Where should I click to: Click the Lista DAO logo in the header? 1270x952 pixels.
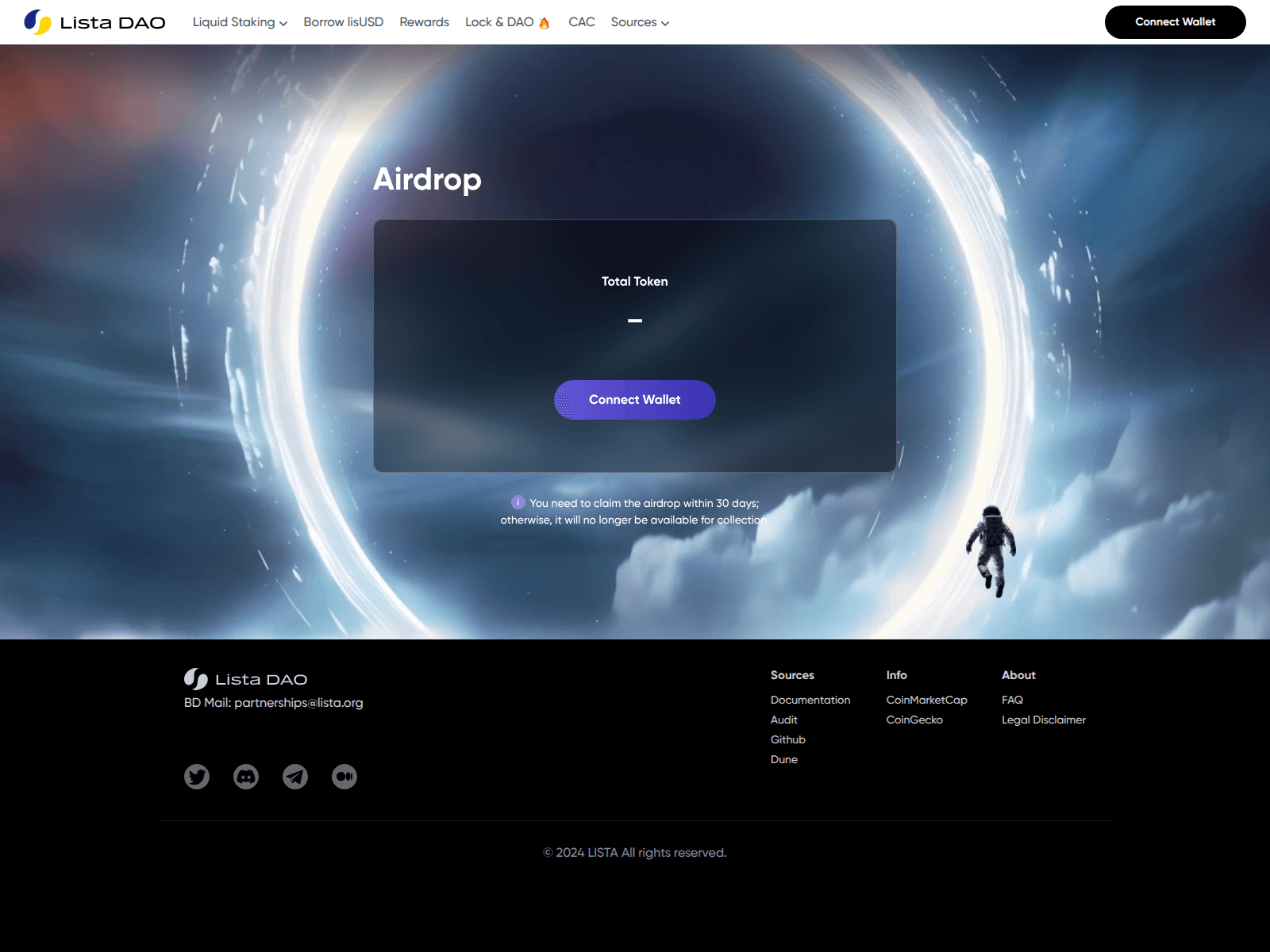click(x=94, y=21)
